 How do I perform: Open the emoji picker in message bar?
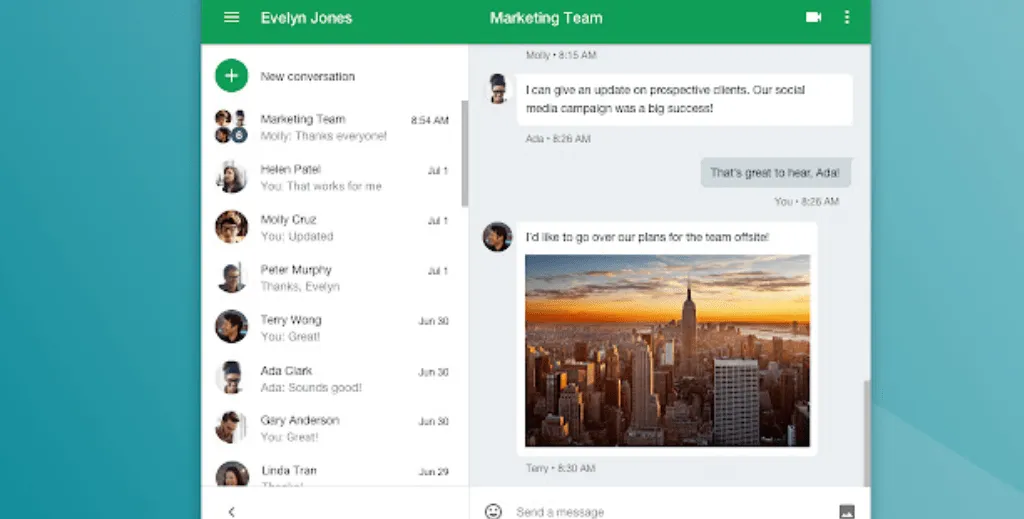pos(493,511)
